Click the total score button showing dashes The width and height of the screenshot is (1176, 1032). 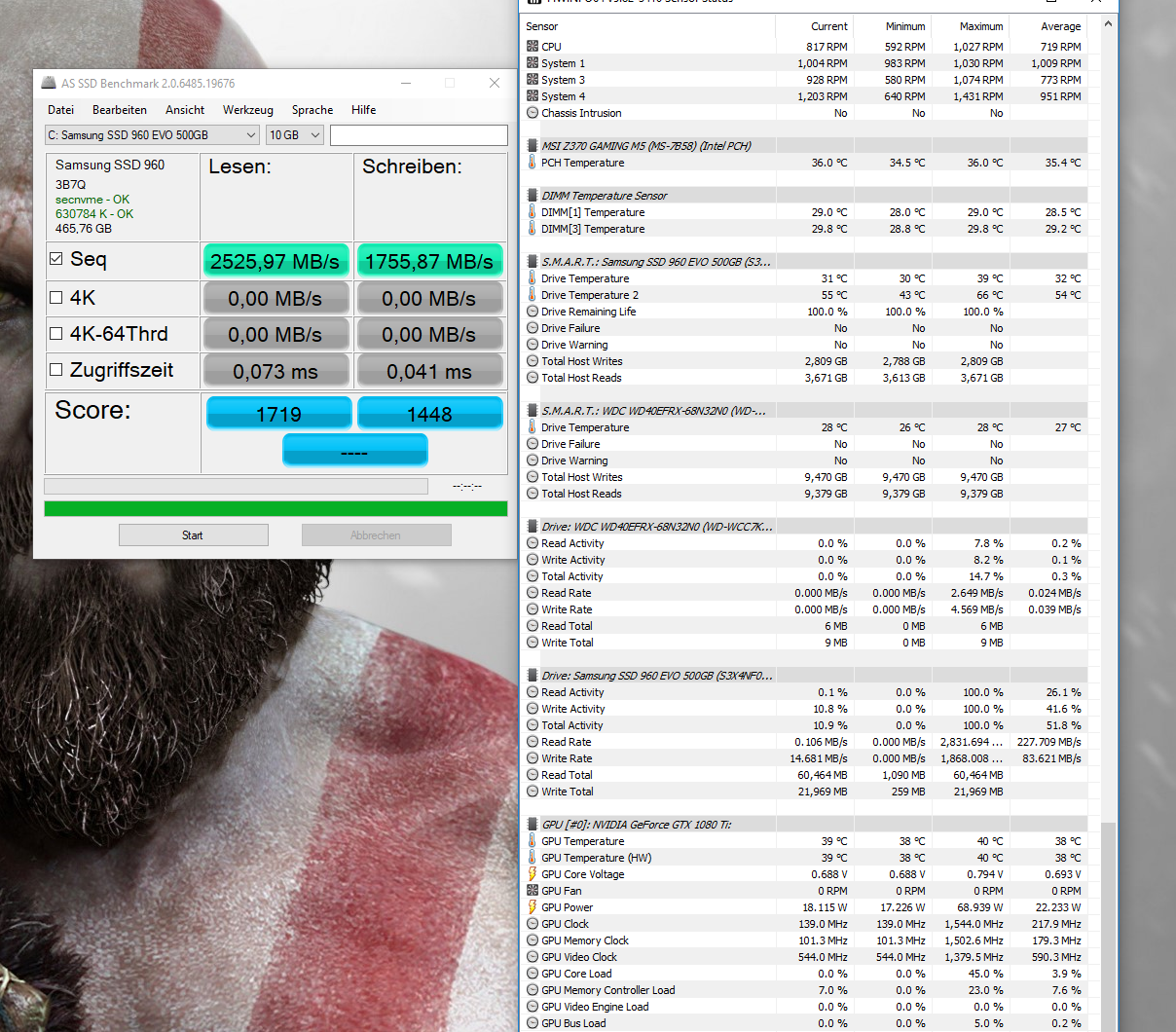pos(354,451)
